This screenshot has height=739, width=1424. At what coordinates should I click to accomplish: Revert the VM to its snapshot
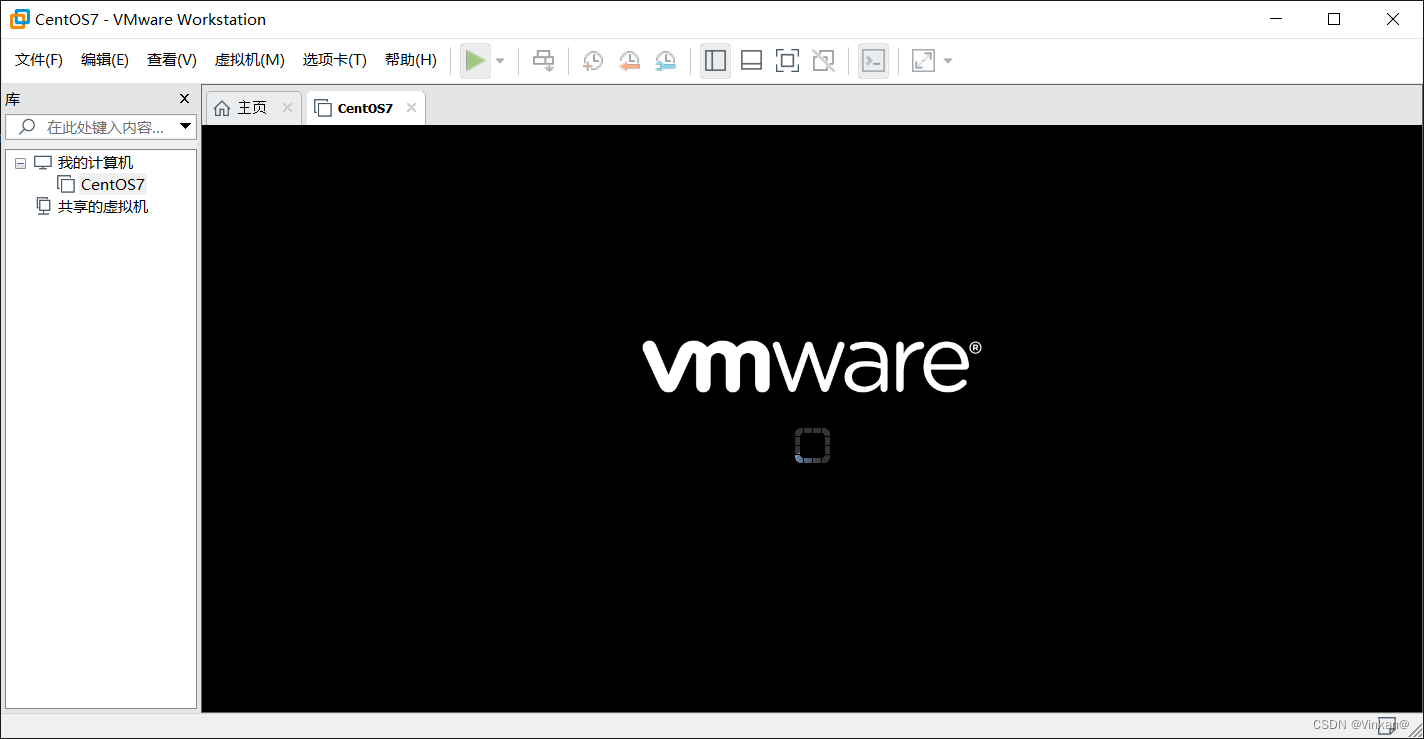(629, 60)
